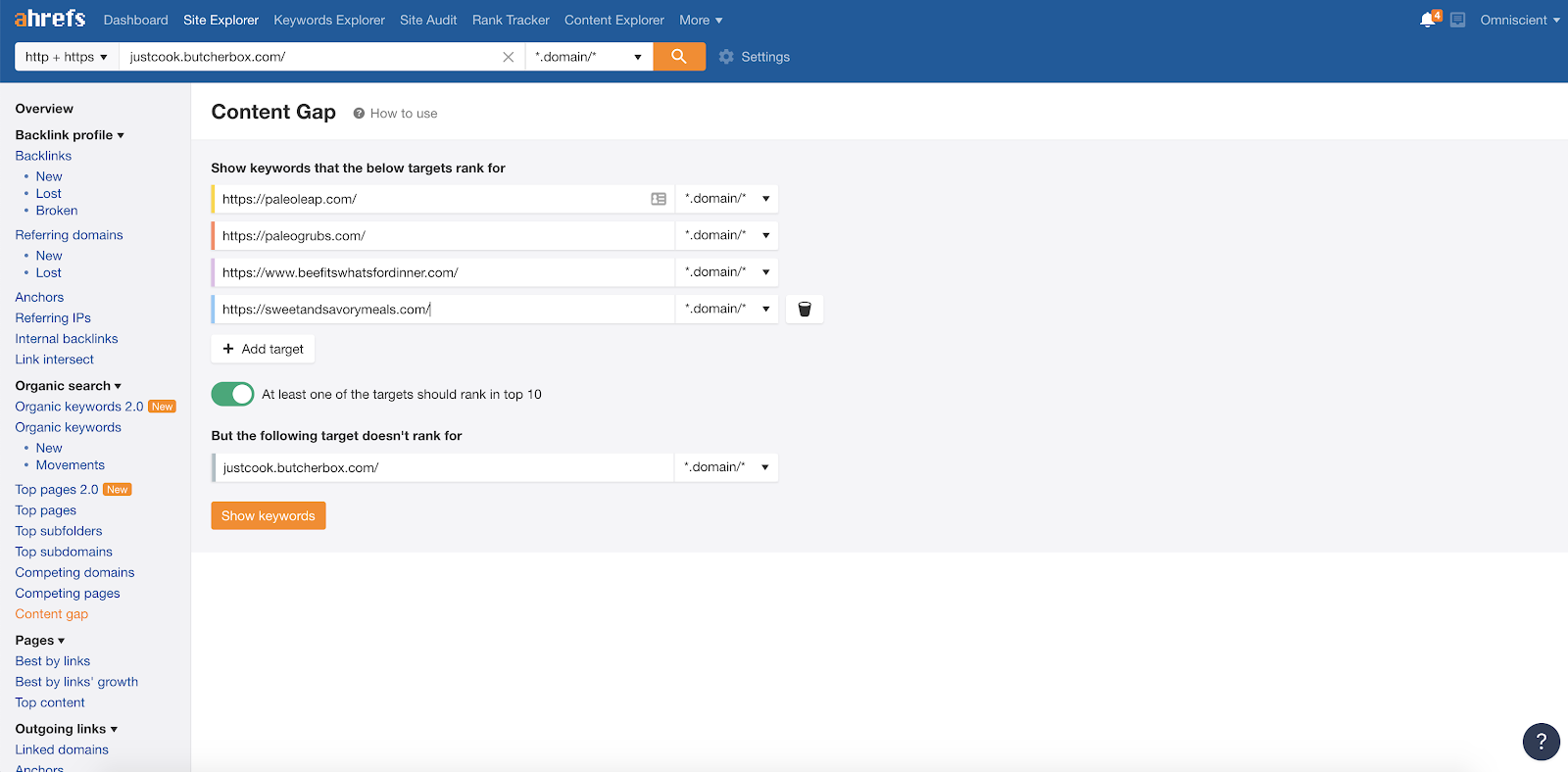
Task: Open the Movements link under Organic keywords
Action: point(71,465)
